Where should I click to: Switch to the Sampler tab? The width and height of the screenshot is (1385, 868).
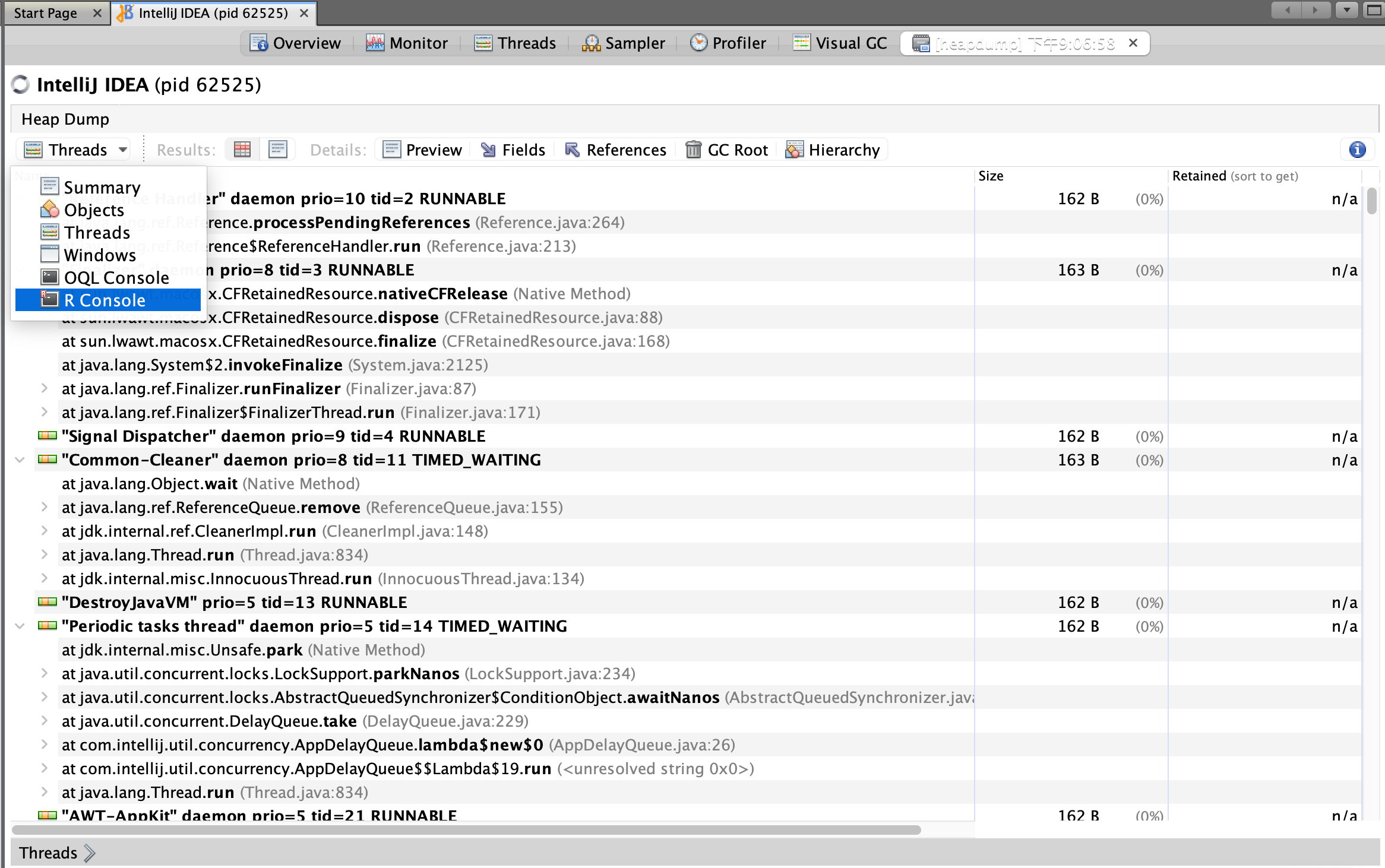click(624, 43)
